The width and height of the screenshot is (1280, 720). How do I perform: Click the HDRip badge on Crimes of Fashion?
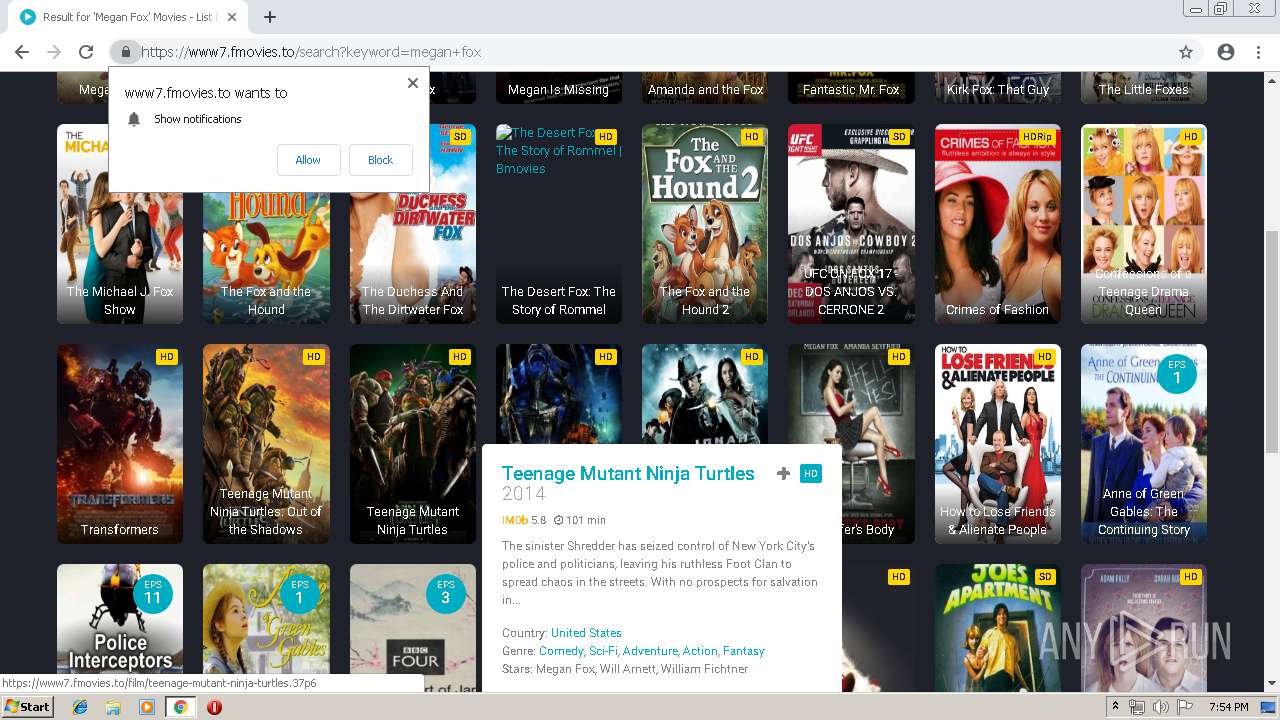tap(1037, 136)
